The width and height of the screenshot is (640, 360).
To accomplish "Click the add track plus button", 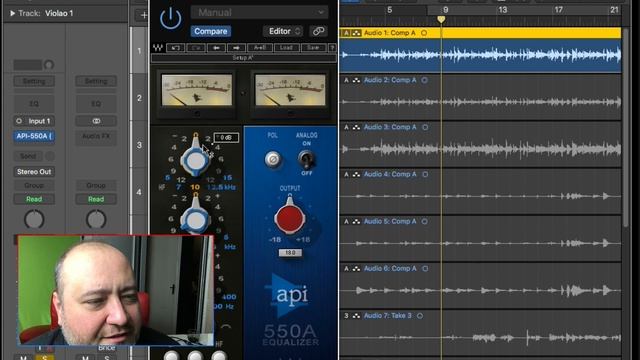I will [144, 15].
